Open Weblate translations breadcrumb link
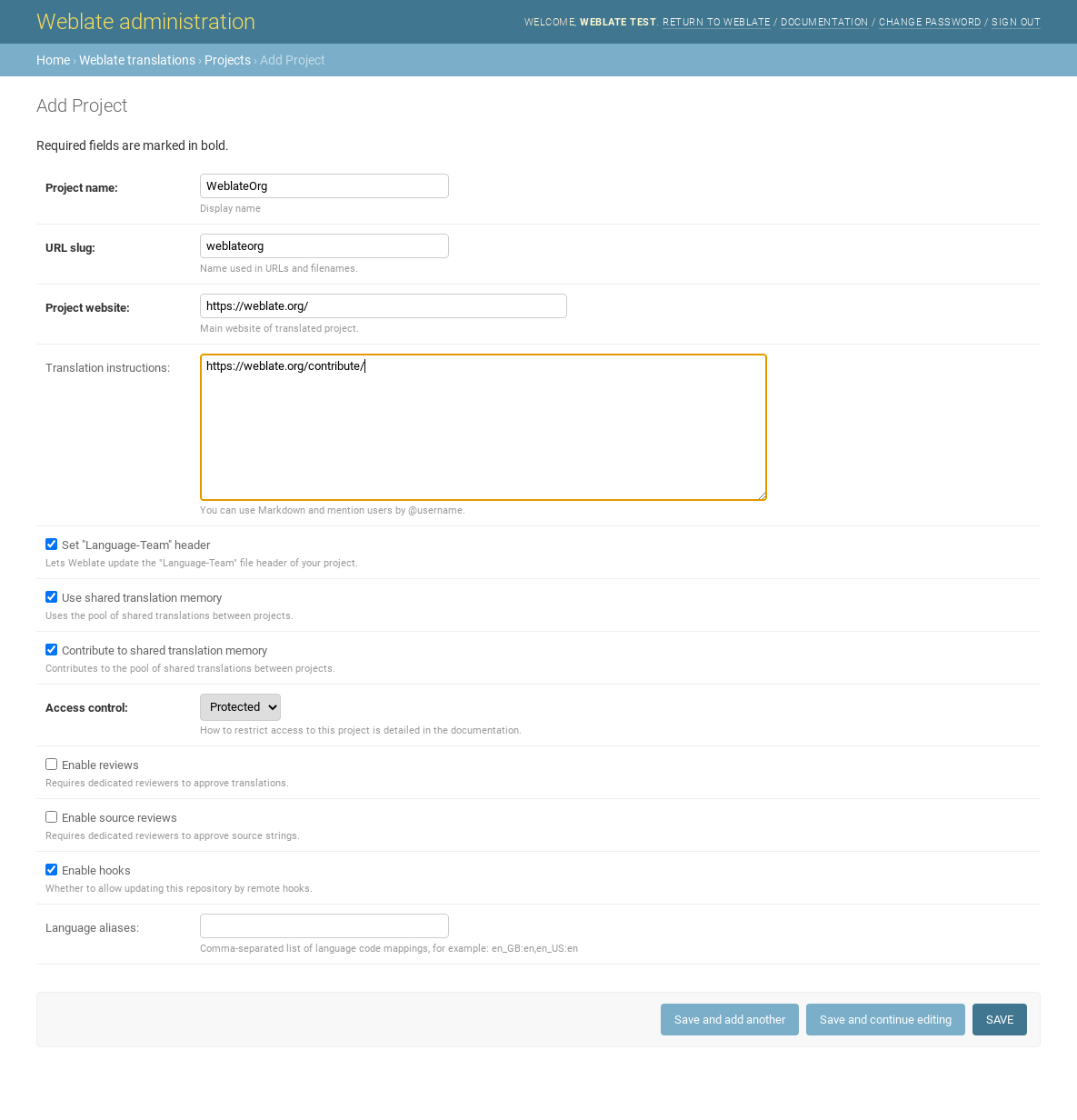 pos(137,60)
